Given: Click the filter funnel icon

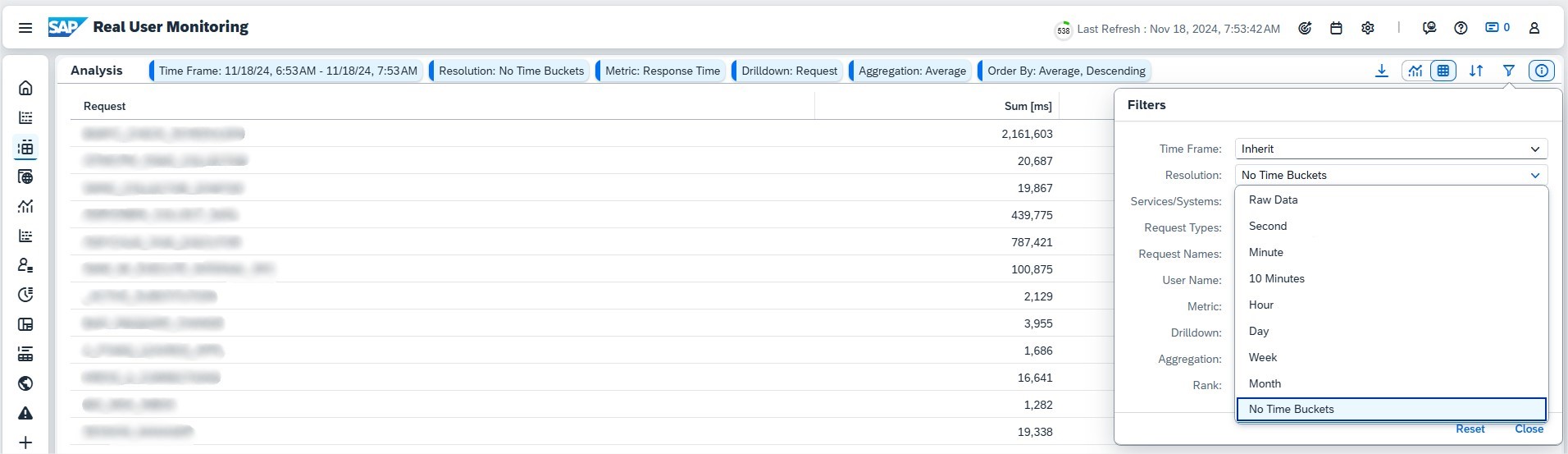Looking at the screenshot, I should pos(1508,71).
